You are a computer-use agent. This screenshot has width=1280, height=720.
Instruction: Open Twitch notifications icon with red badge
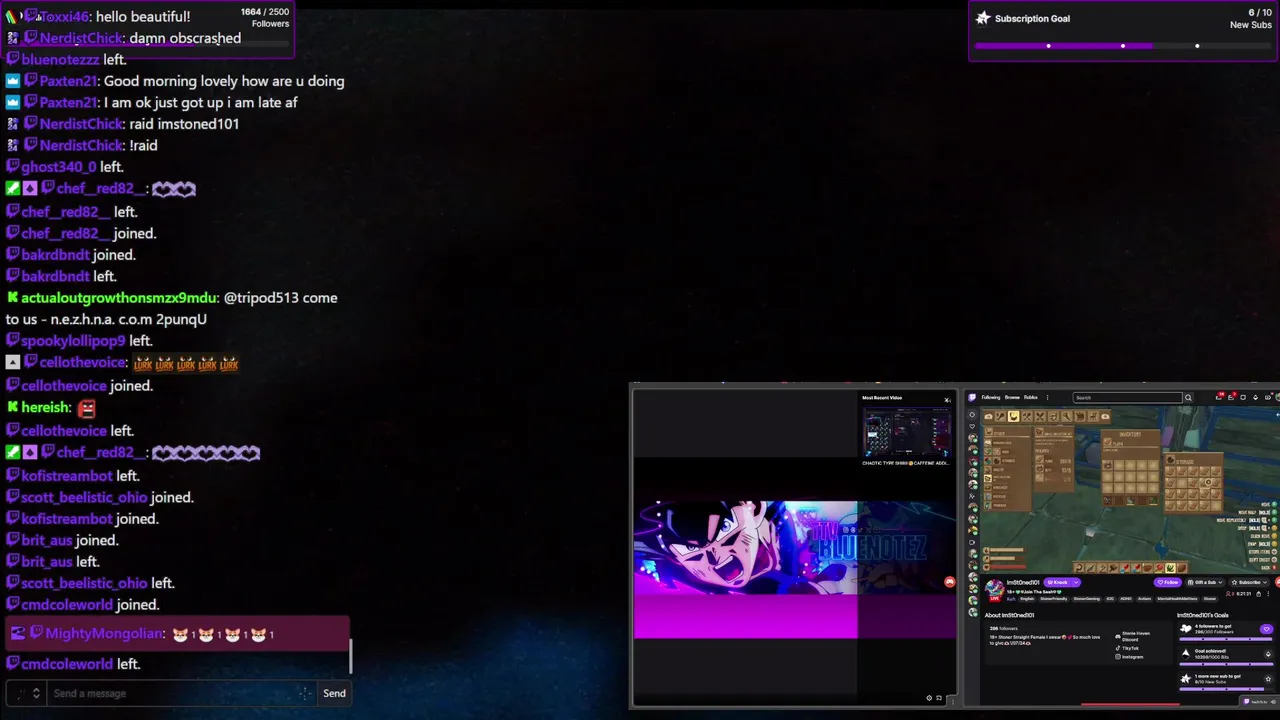click(x=1220, y=396)
